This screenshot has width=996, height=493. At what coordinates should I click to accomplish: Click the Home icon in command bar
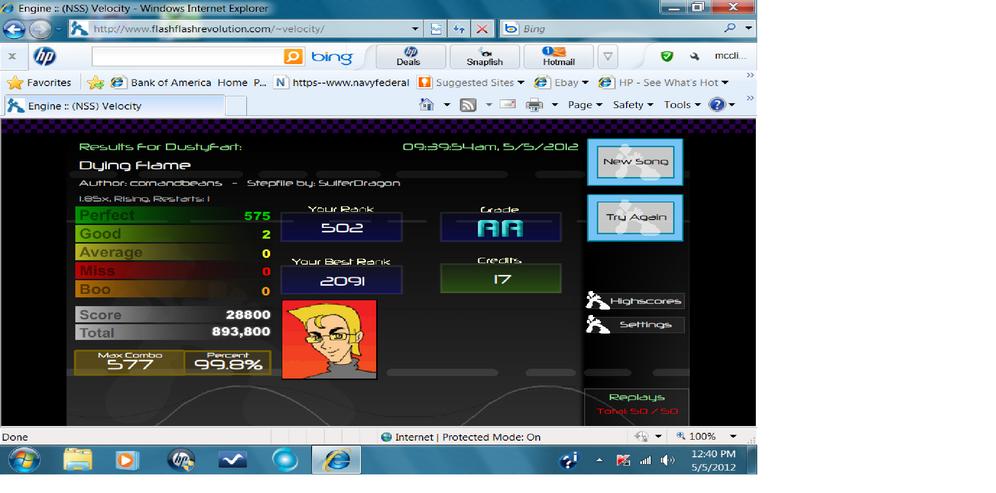427,105
